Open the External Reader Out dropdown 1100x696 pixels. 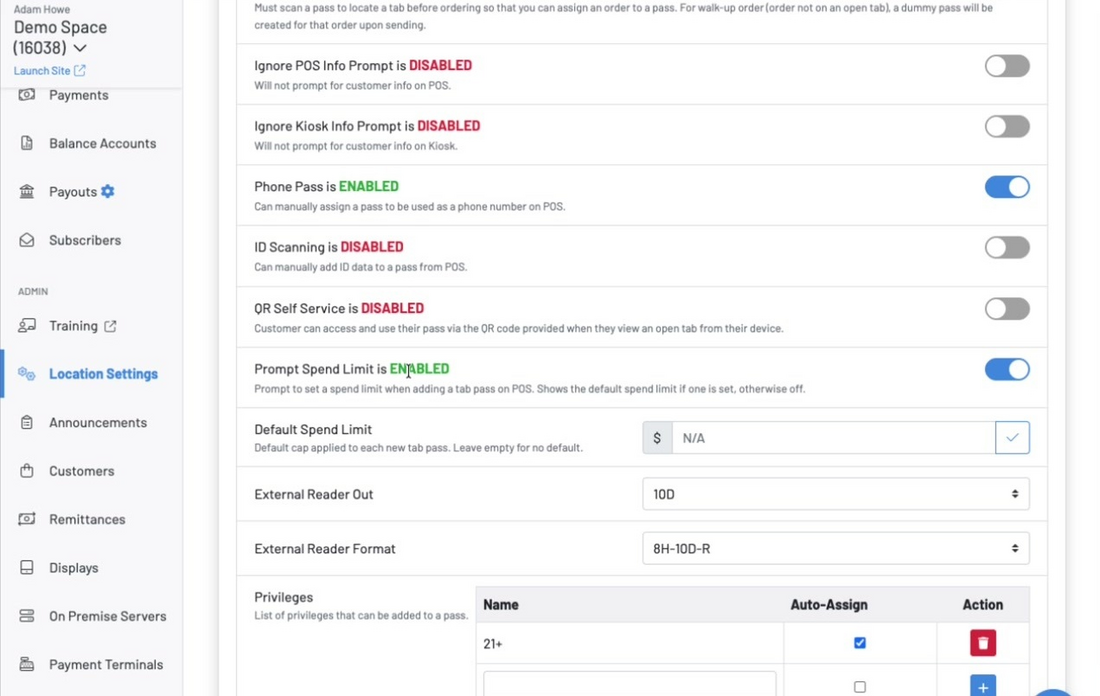(x=836, y=494)
